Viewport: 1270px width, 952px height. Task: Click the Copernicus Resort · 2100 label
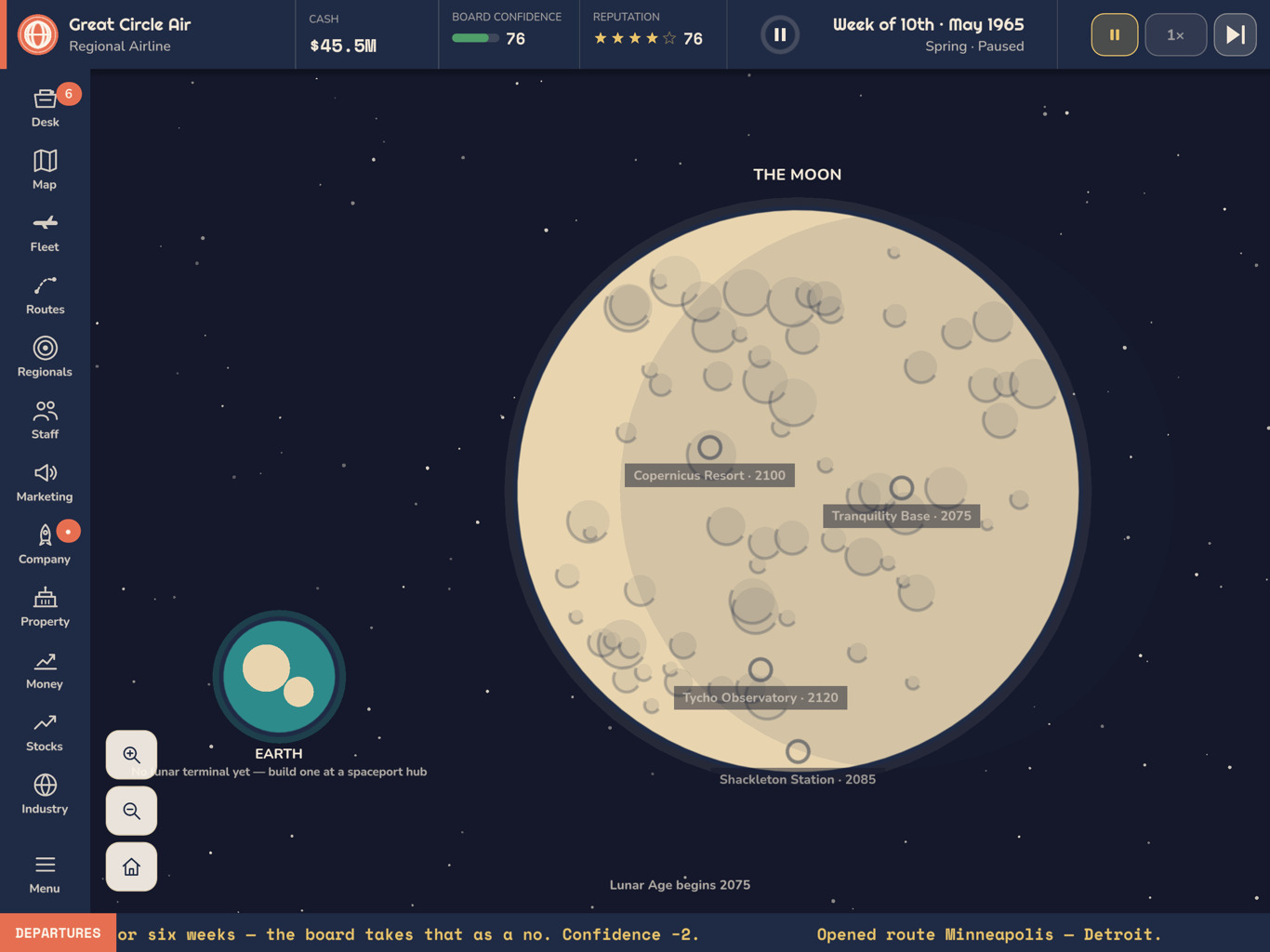point(709,475)
